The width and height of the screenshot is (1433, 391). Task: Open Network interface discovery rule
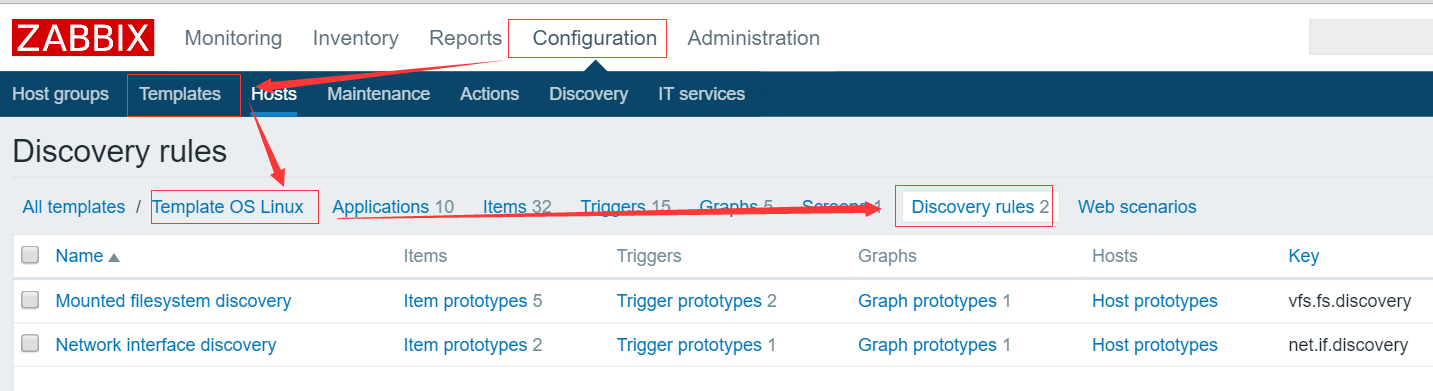tap(166, 345)
